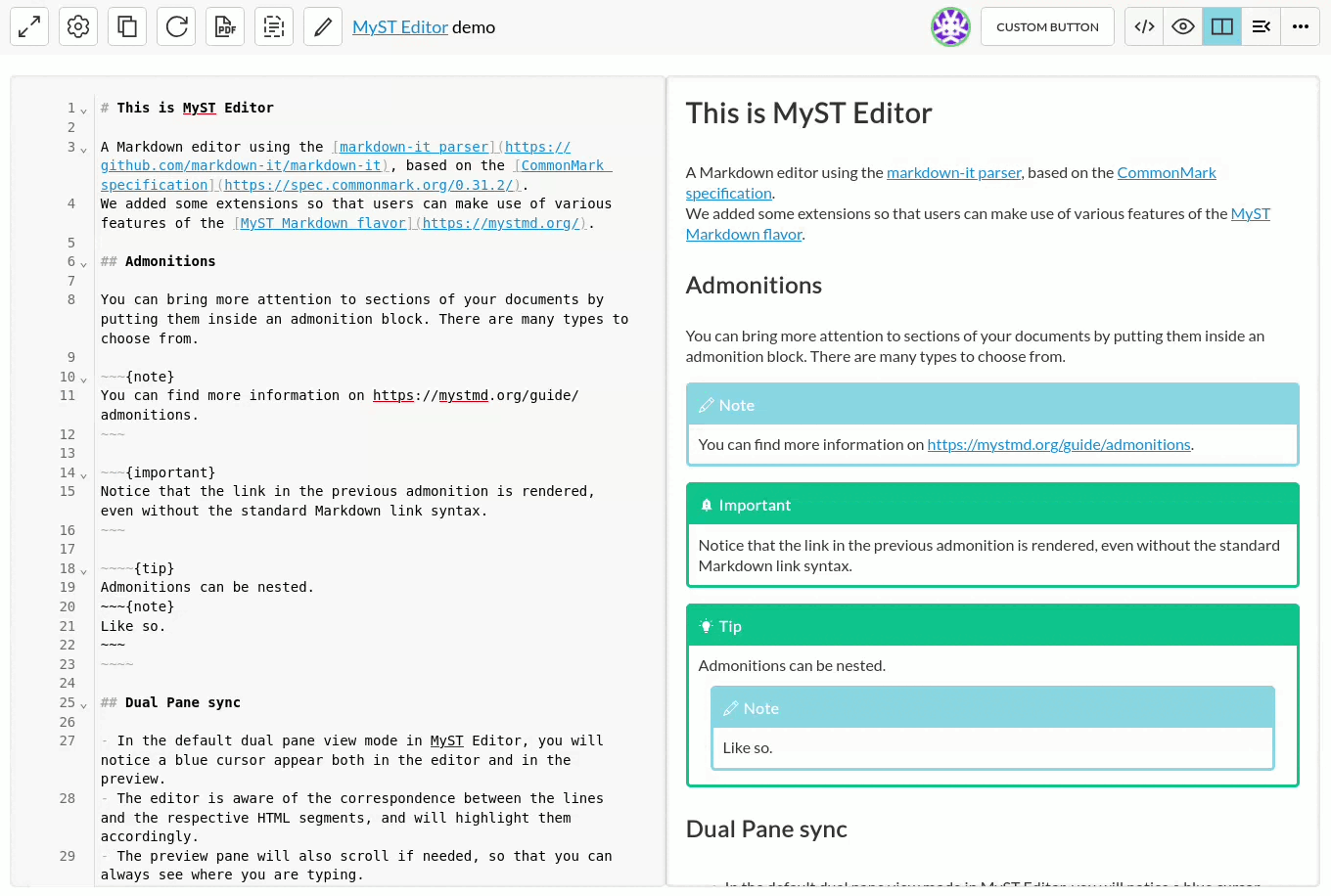Click the Important admonition header in preview
This screenshot has height=896, width=1331.
coord(992,505)
